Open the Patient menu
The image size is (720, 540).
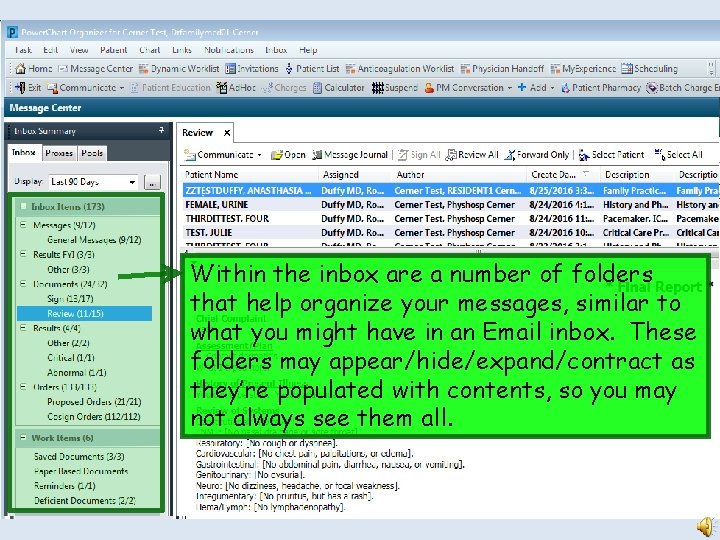(113, 50)
